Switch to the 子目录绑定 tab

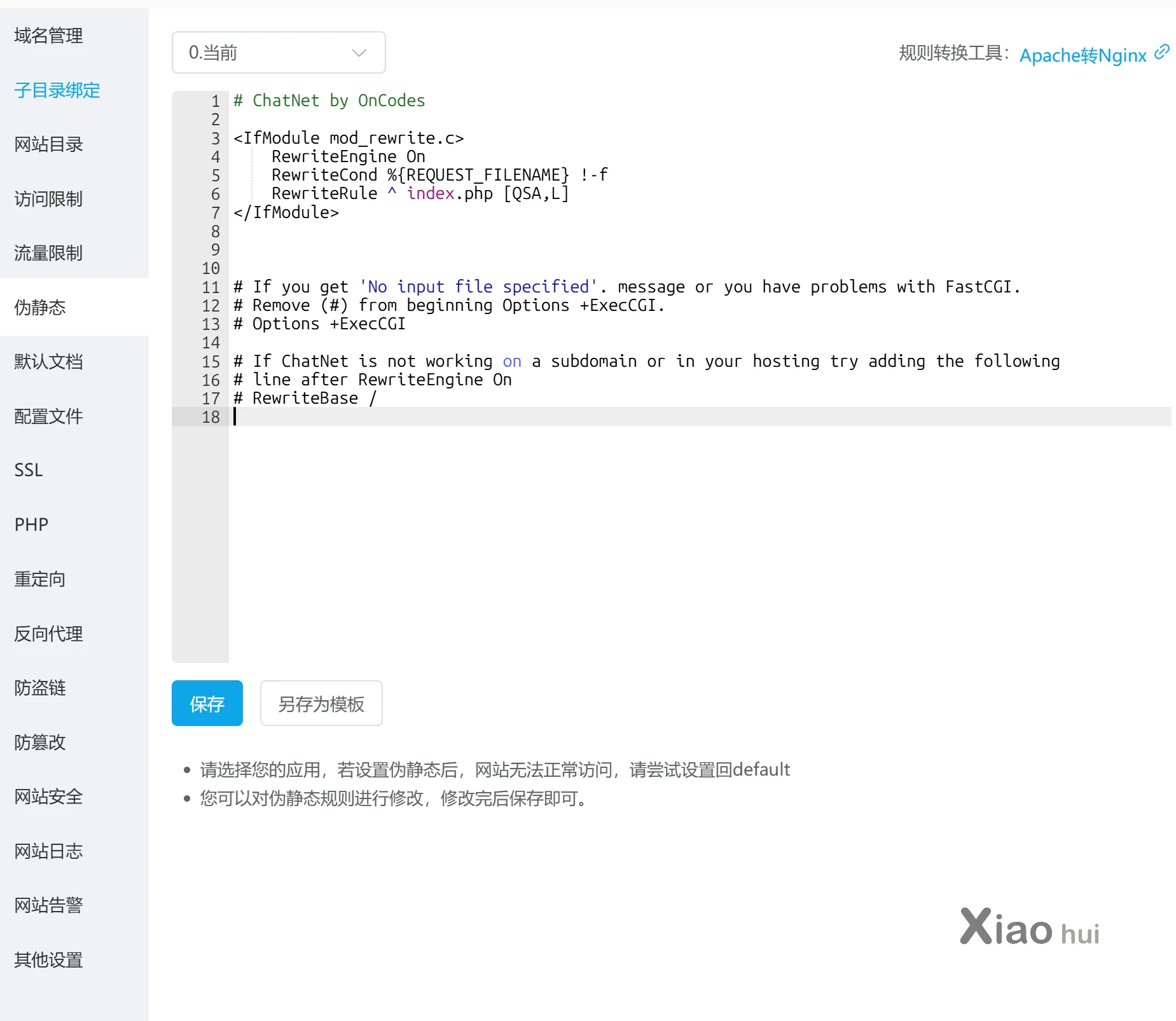tap(57, 90)
